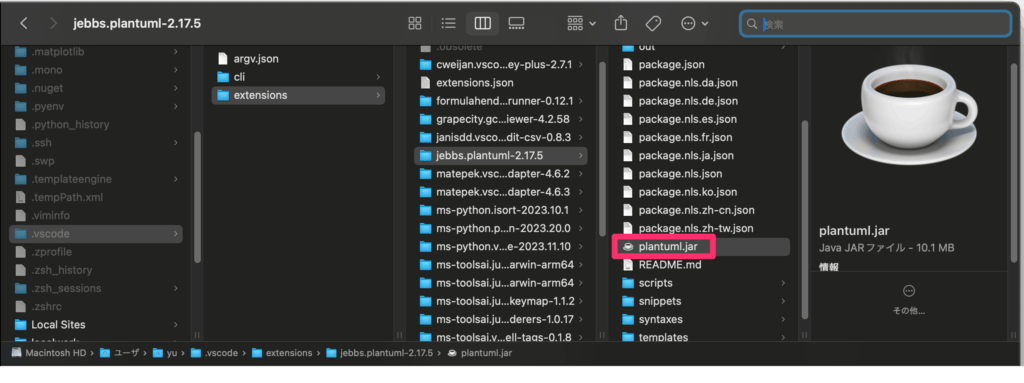This screenshot has width=1024, height=383.
Task: Open the ms-python.isort-2023.10.1 folder
Action: (501, 210)
